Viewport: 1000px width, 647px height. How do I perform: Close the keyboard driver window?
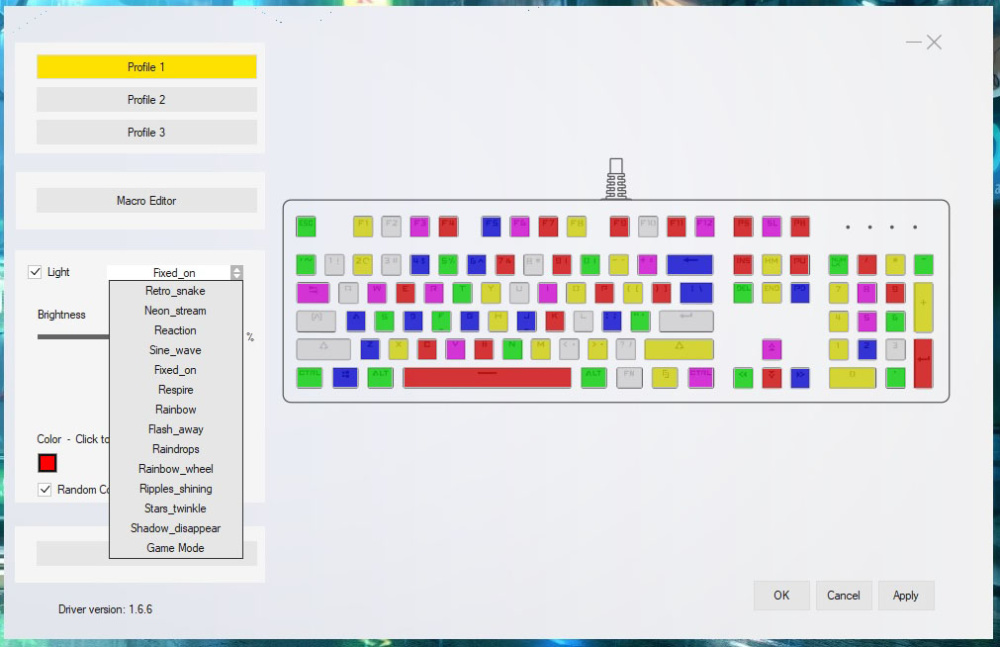click(934, 43)
